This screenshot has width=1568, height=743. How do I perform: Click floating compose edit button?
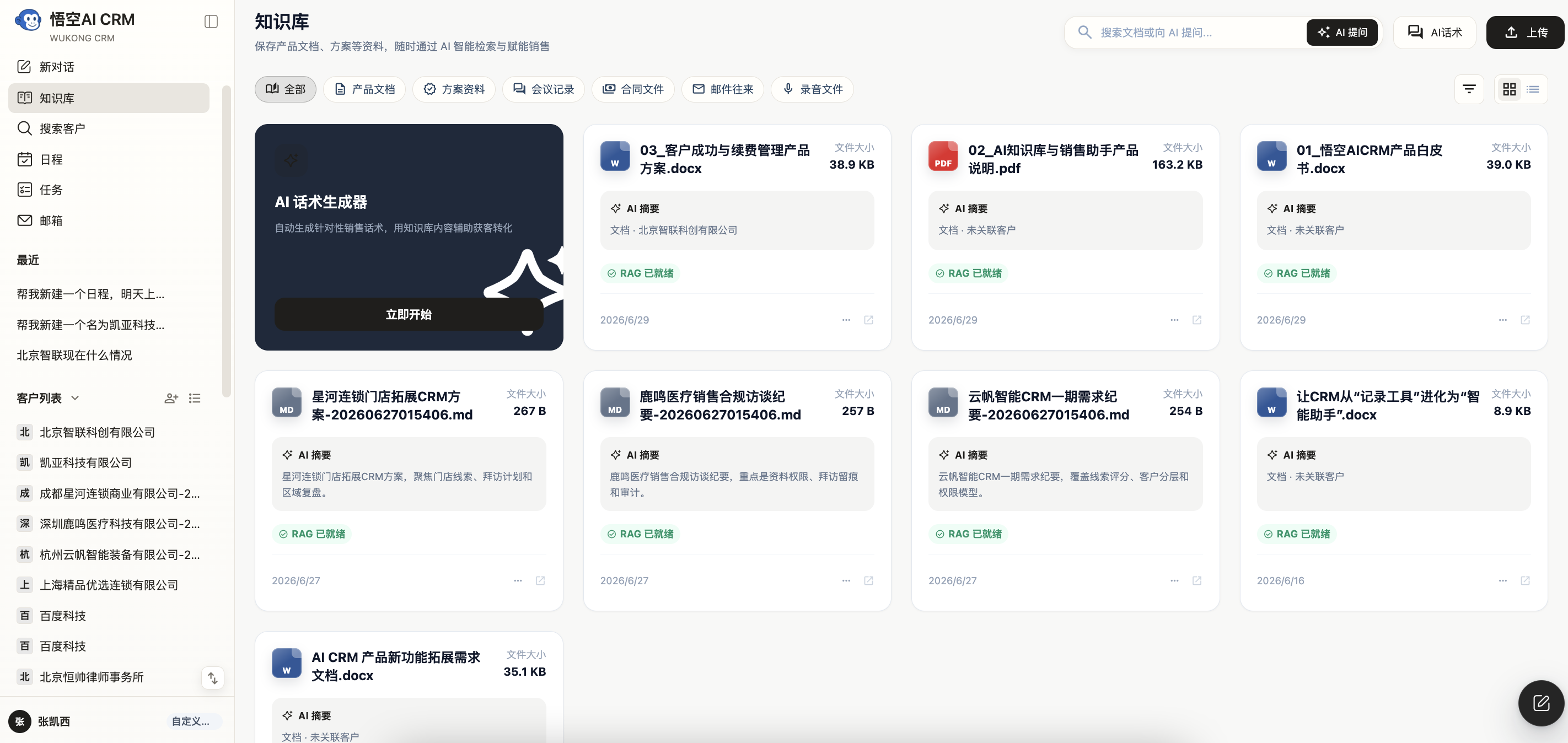1540,703
